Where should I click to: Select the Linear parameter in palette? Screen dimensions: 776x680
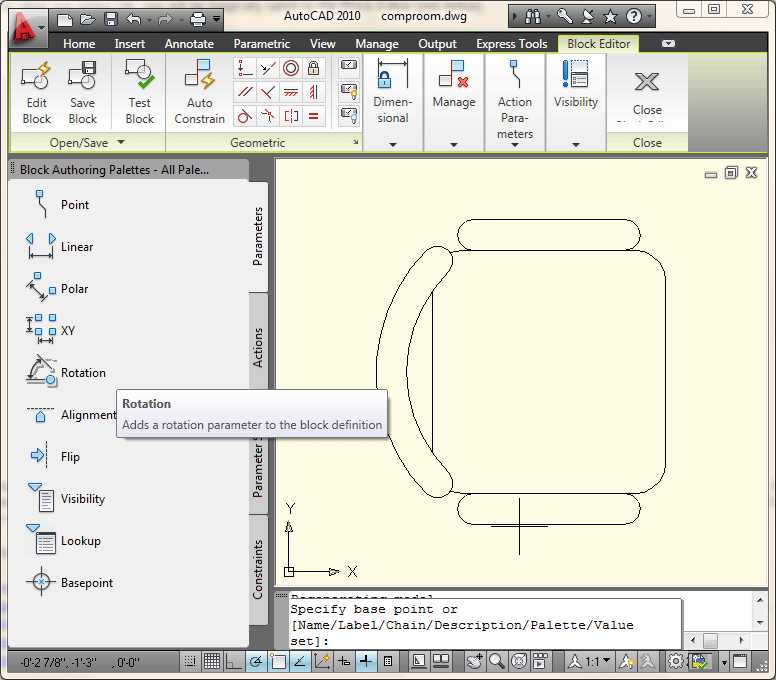[59, 246]
